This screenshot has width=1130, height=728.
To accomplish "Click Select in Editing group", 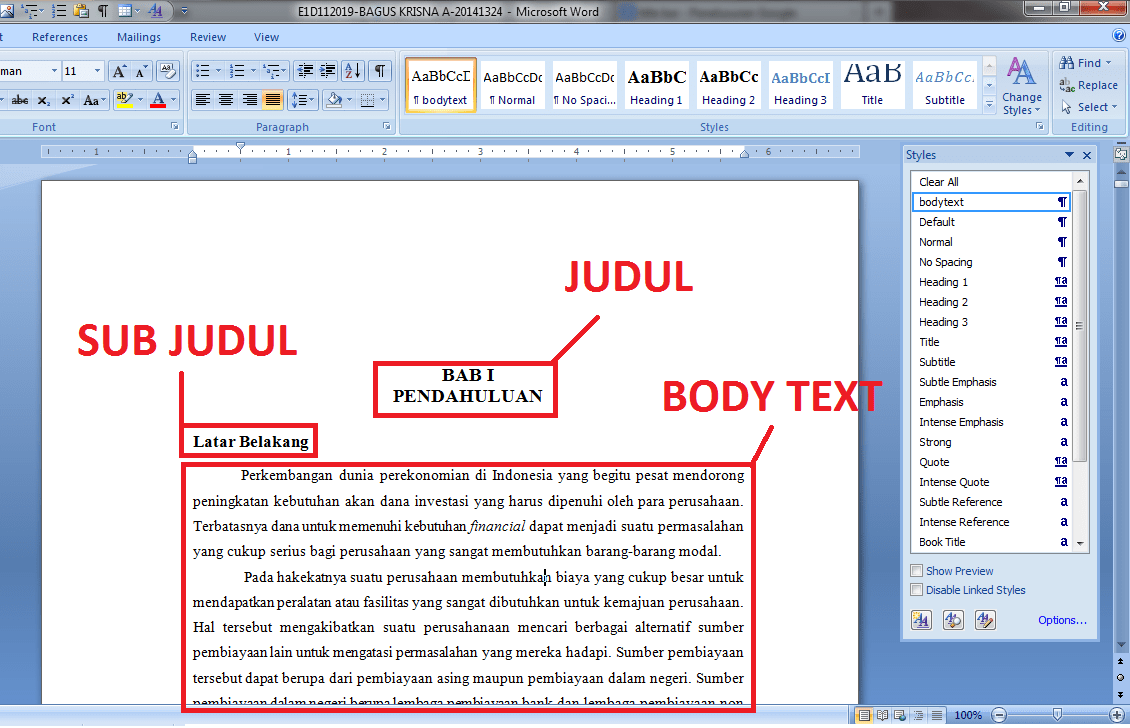I will pos(1088,107).
